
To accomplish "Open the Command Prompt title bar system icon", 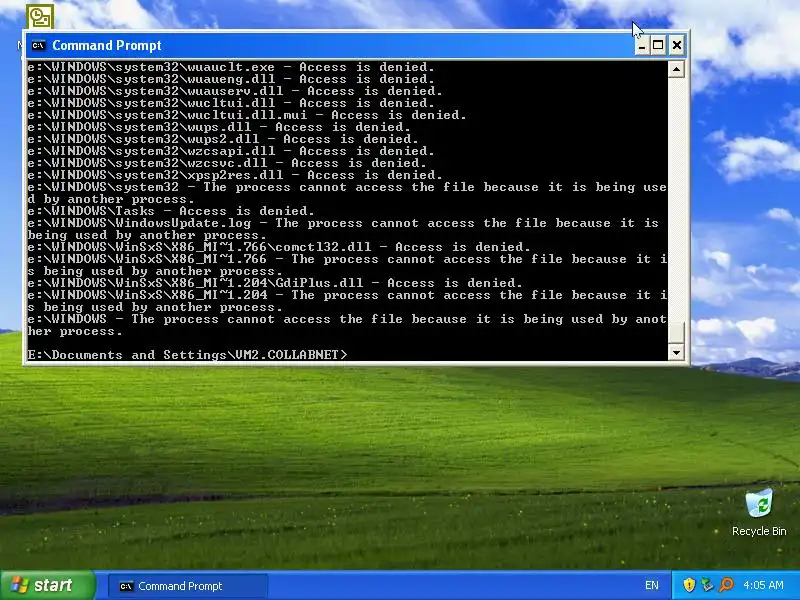I will pos(38,45).
